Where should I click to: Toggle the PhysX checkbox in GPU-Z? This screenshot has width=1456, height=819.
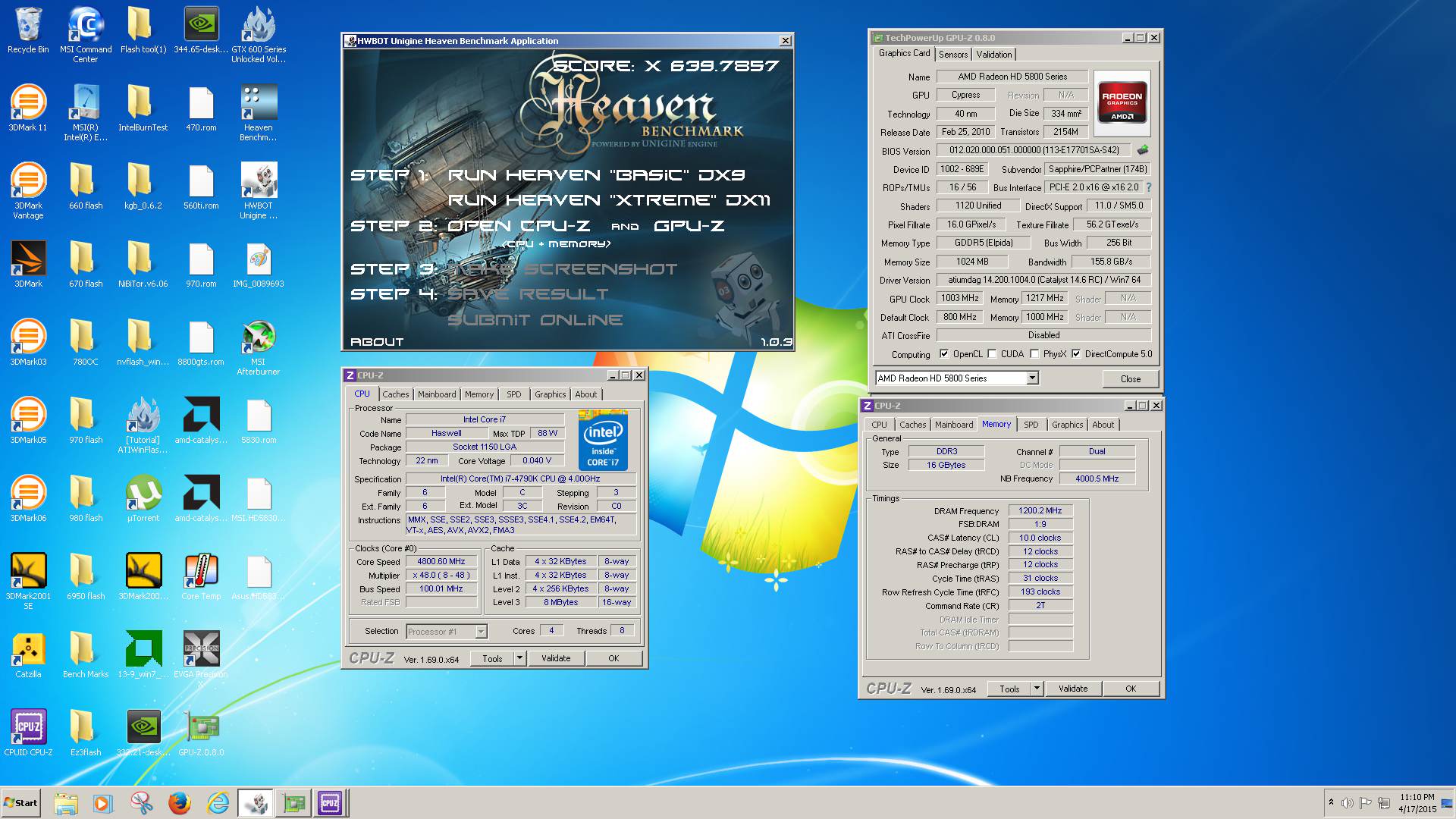(1034, 354)
